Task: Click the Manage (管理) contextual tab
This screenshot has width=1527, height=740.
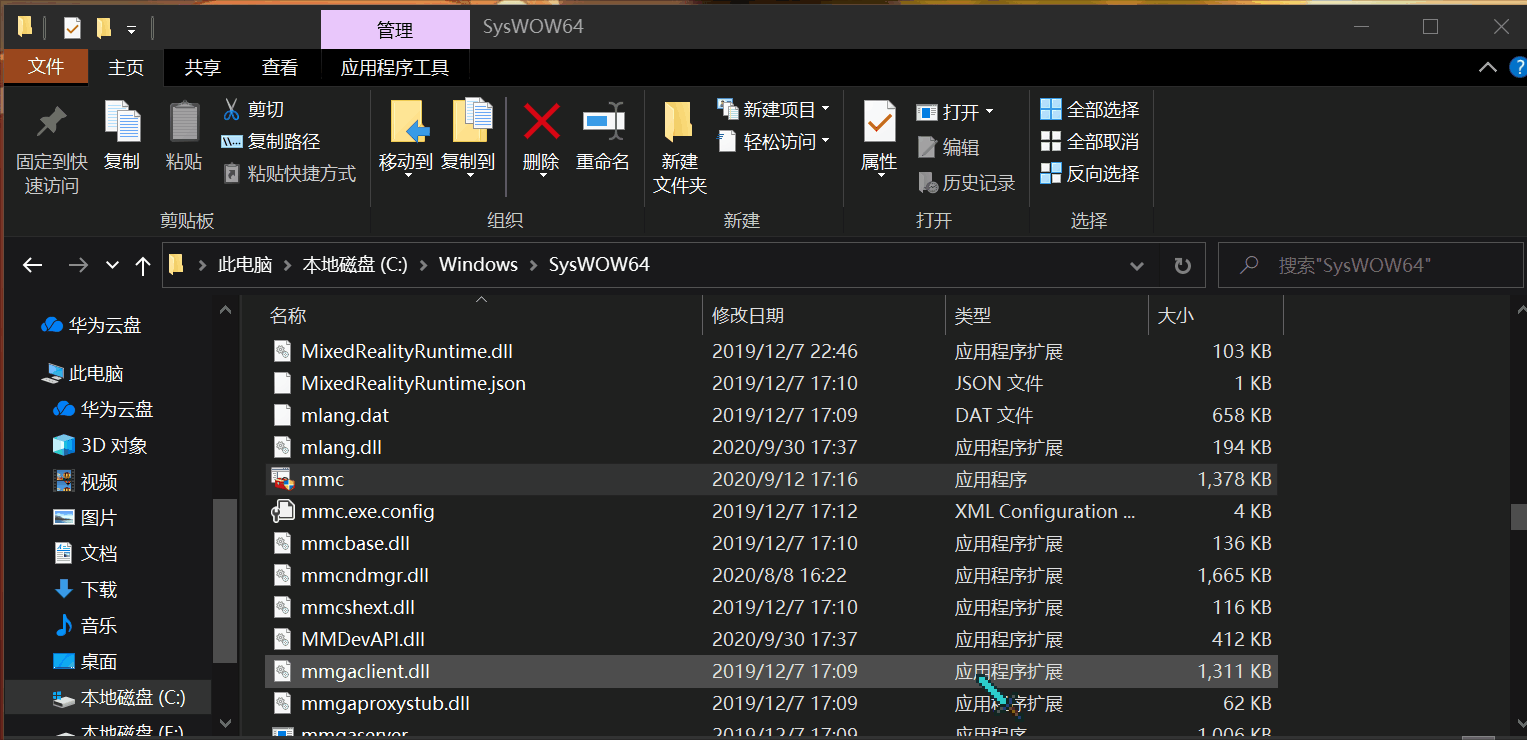Action: (x=395, y=30)
